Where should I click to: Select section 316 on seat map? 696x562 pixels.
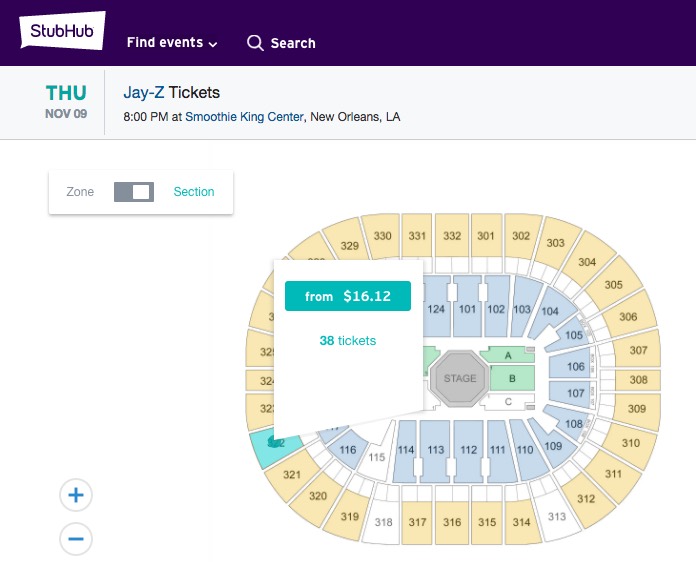[452, 522]
